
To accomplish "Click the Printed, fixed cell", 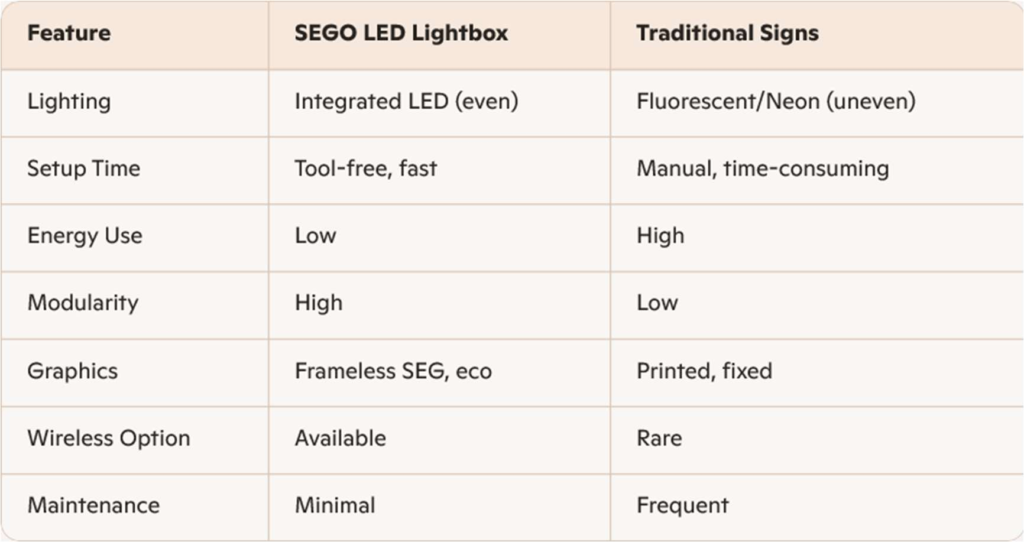I will [x=704, y=371].
